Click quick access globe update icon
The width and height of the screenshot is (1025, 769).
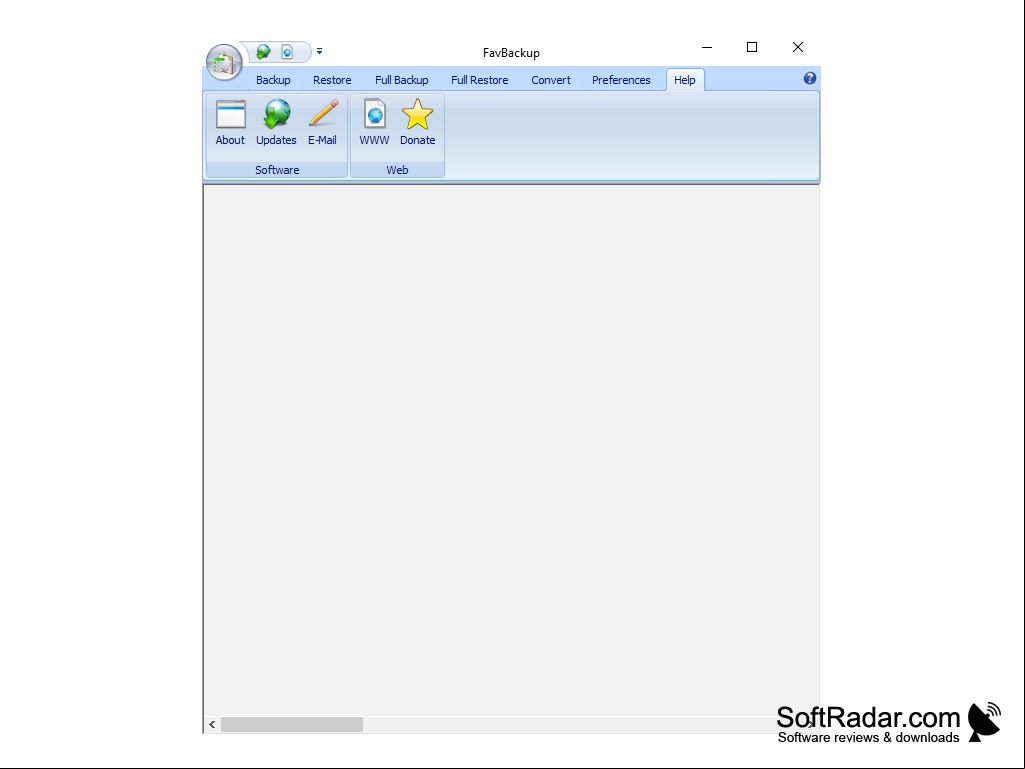coord(263,52)
